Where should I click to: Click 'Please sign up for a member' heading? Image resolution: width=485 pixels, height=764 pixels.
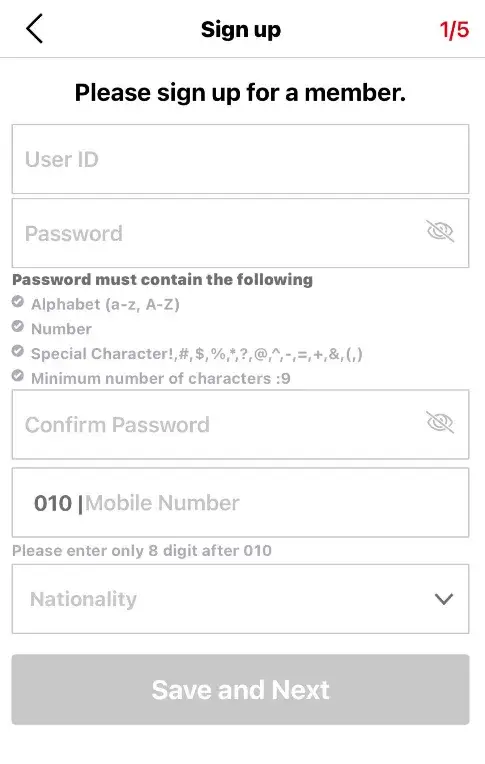tap(240, 93)
